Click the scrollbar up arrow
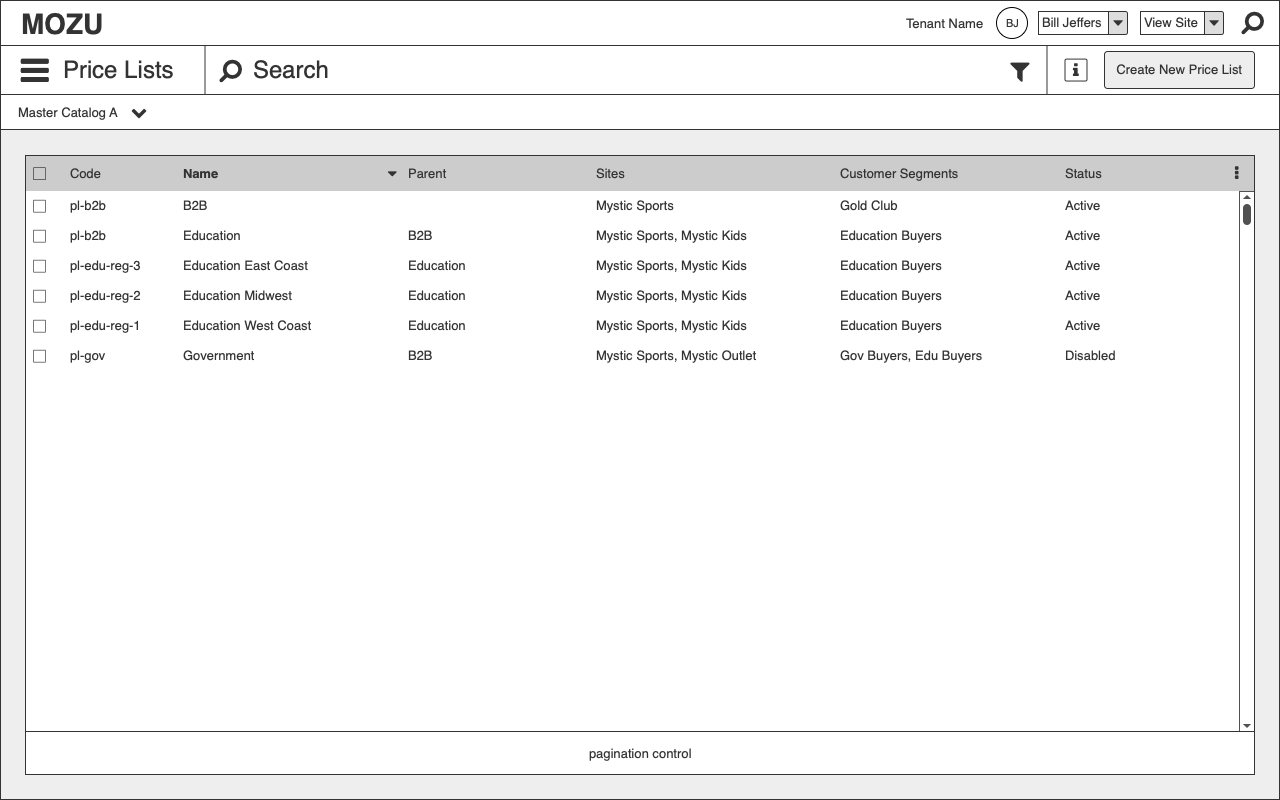1280x800 pixels. point(1247,197)
